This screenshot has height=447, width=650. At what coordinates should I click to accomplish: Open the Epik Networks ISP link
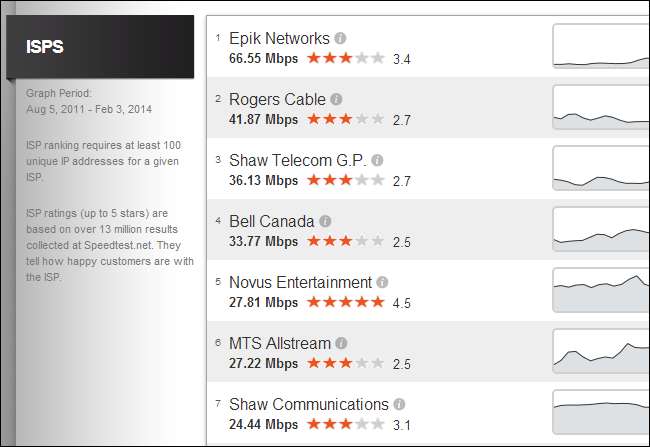coord(279,39)
